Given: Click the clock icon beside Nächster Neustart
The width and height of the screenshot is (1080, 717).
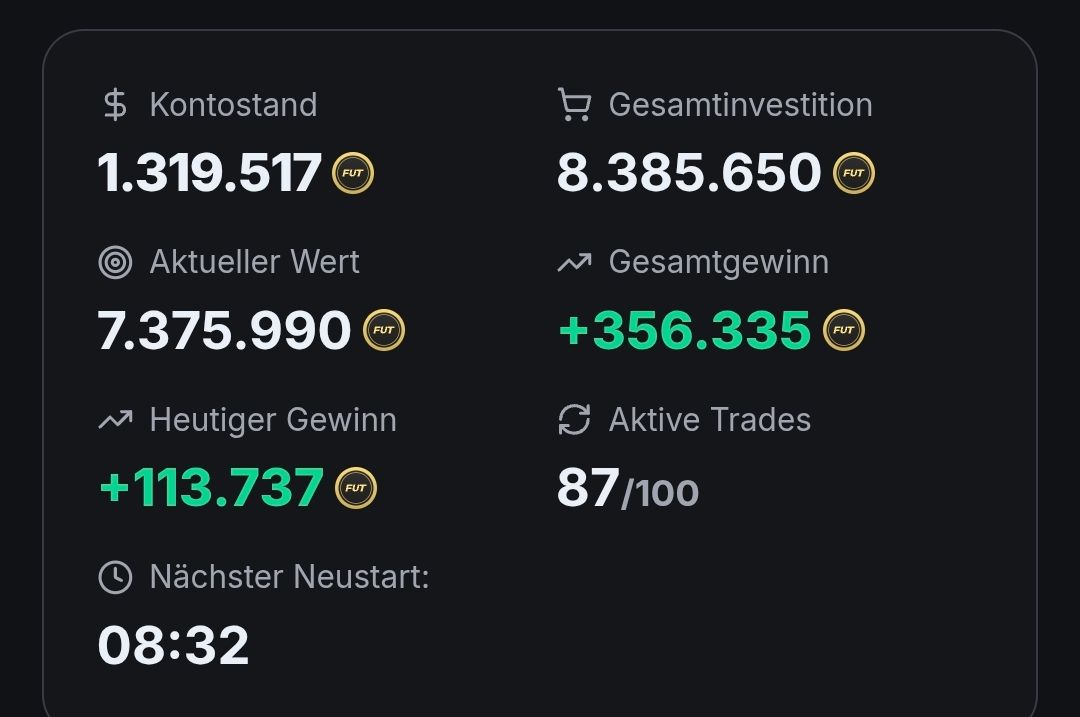Looking at the screenshot, I should coord(116,577).
